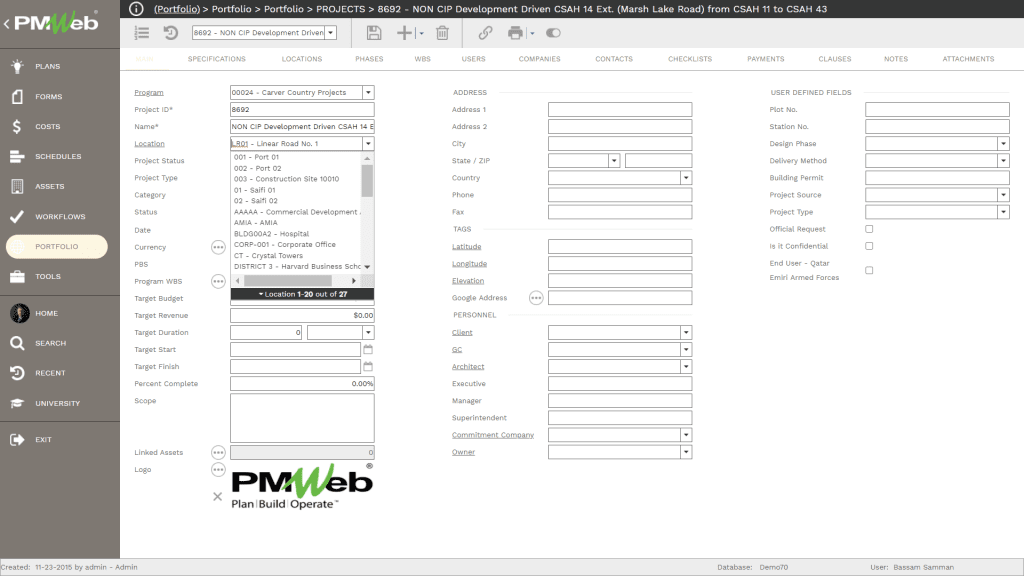Open Workflows module in sidebar
1024x576 pixels.
[60, 216]
